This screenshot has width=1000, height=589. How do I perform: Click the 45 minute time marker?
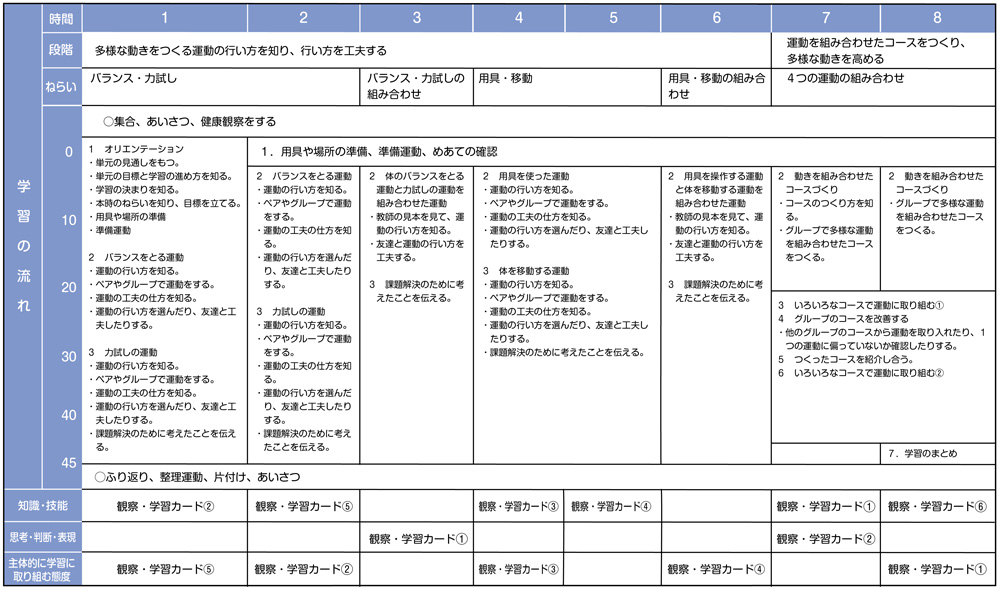[68, 462]
